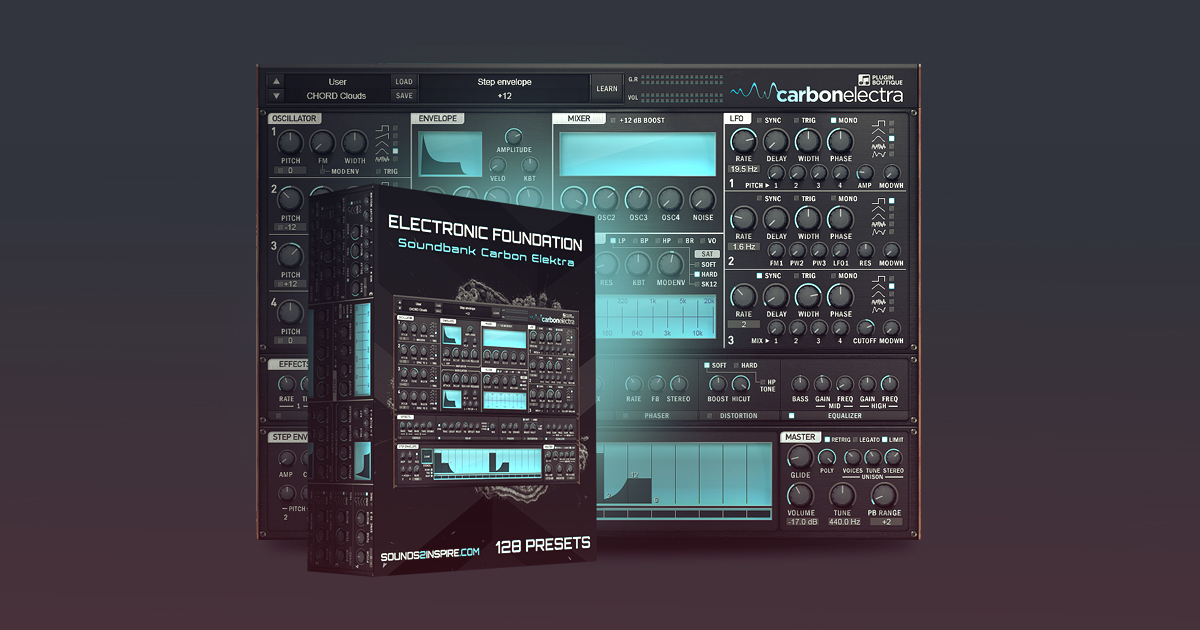Click the LEARN button

click(606, 88)
